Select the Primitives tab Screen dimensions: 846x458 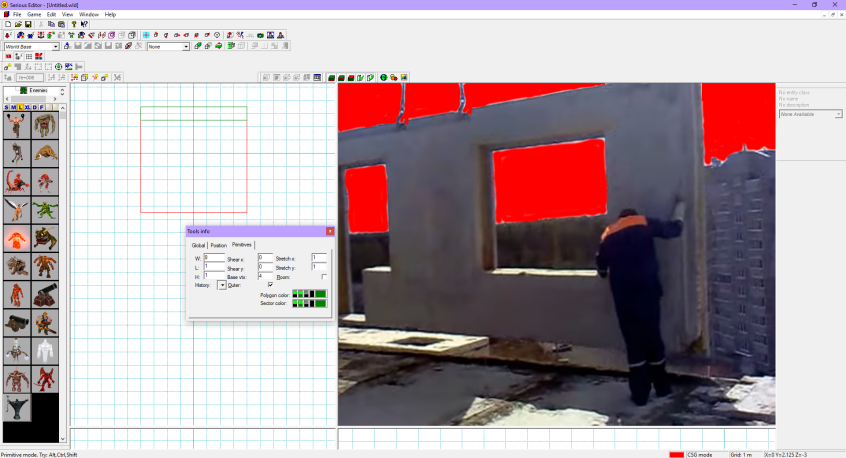[242, 245]
